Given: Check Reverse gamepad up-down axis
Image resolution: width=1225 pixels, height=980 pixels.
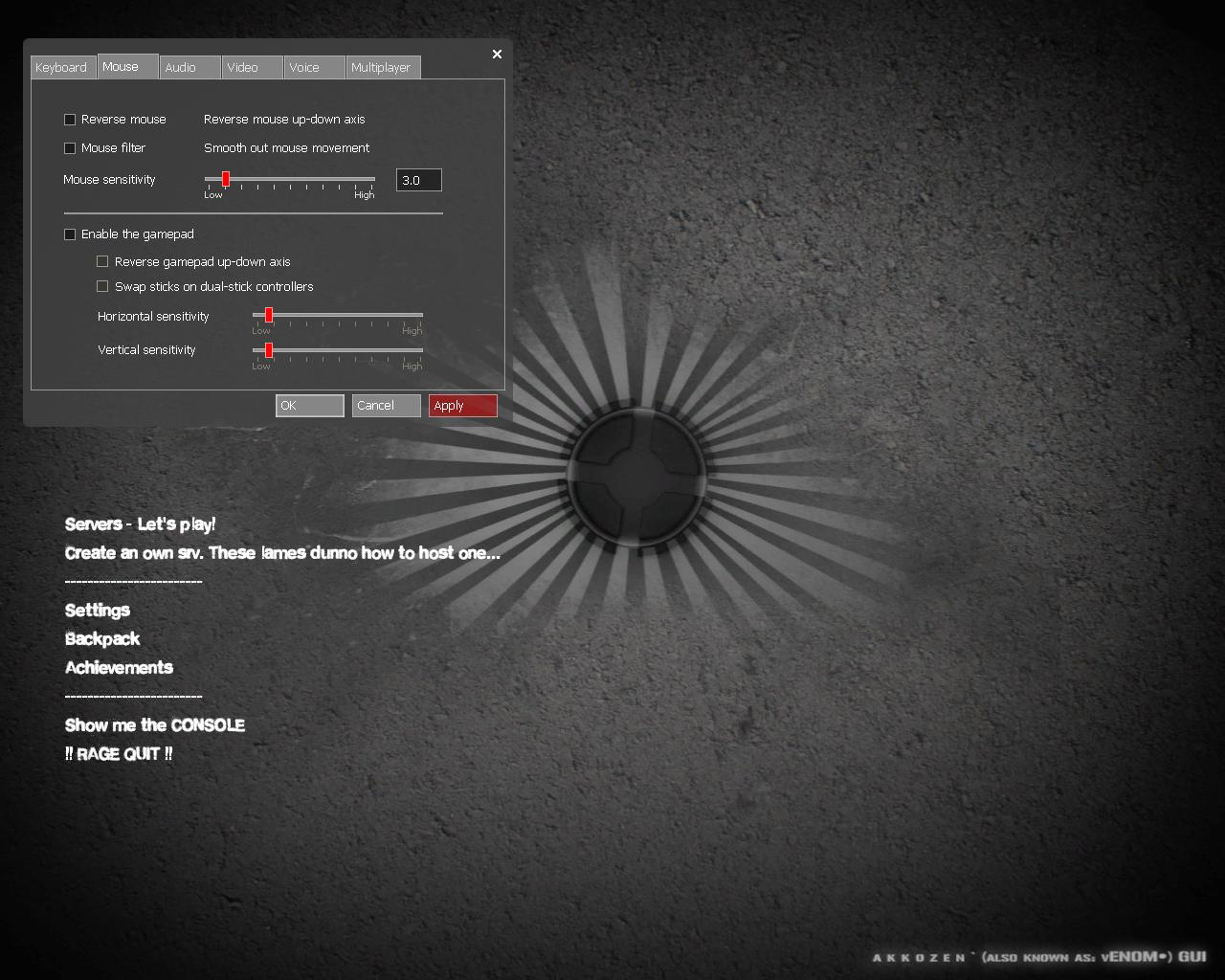Looking at the screenshot, I should click(x=102, y=260).
